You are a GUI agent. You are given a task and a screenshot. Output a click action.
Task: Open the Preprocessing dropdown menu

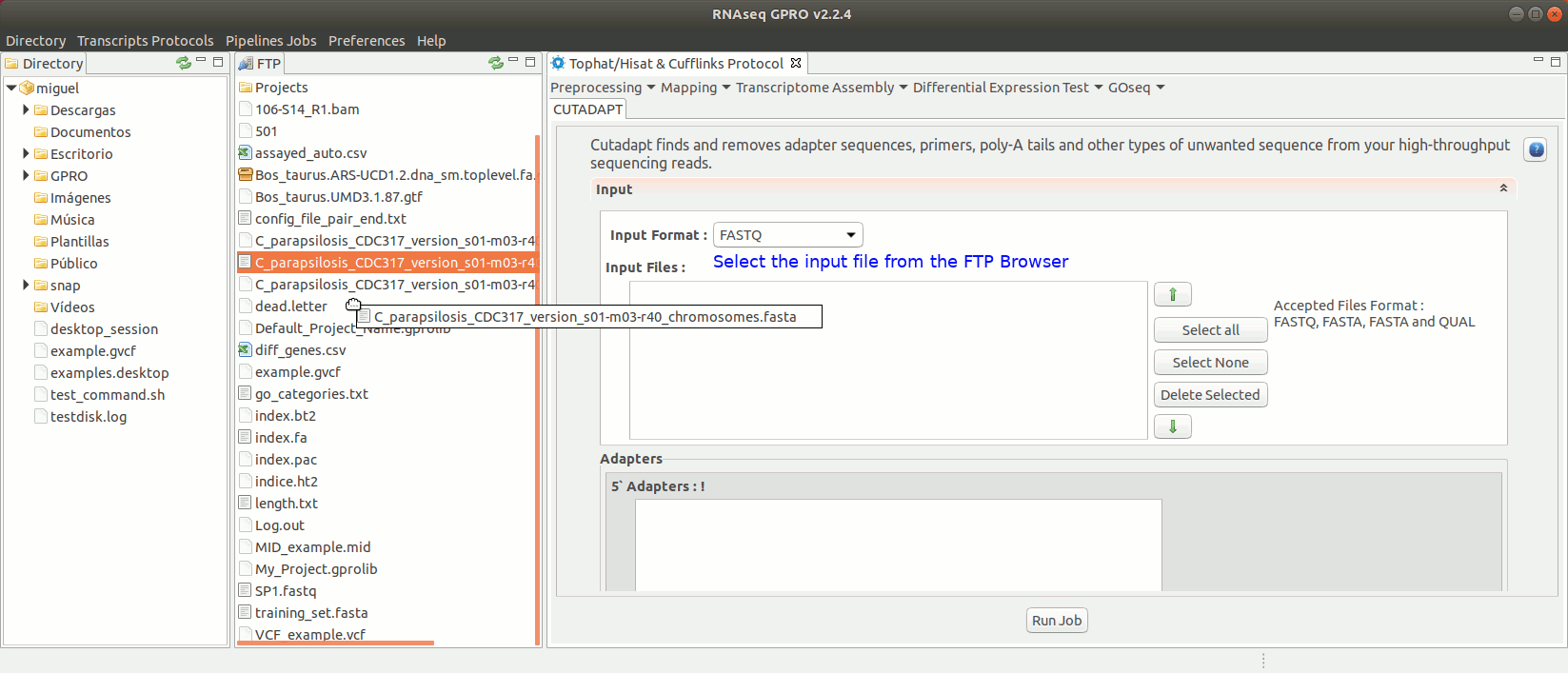602,88
